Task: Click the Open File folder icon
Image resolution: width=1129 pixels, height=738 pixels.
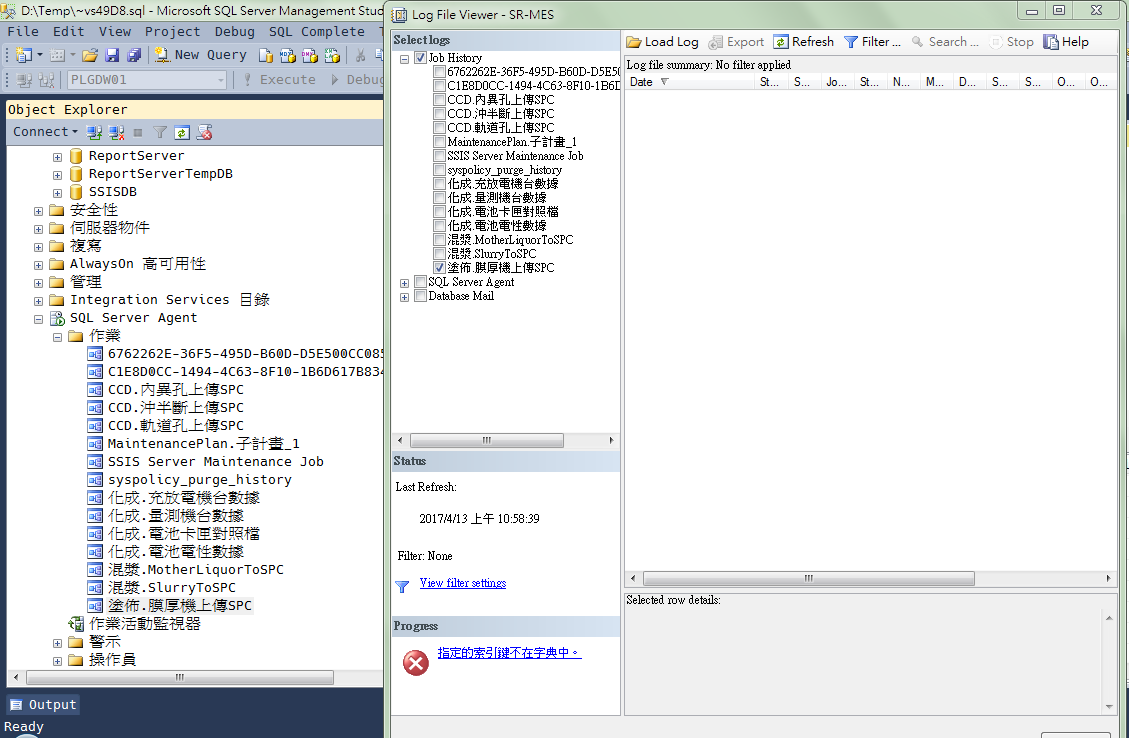Action: tap(90, 55)
